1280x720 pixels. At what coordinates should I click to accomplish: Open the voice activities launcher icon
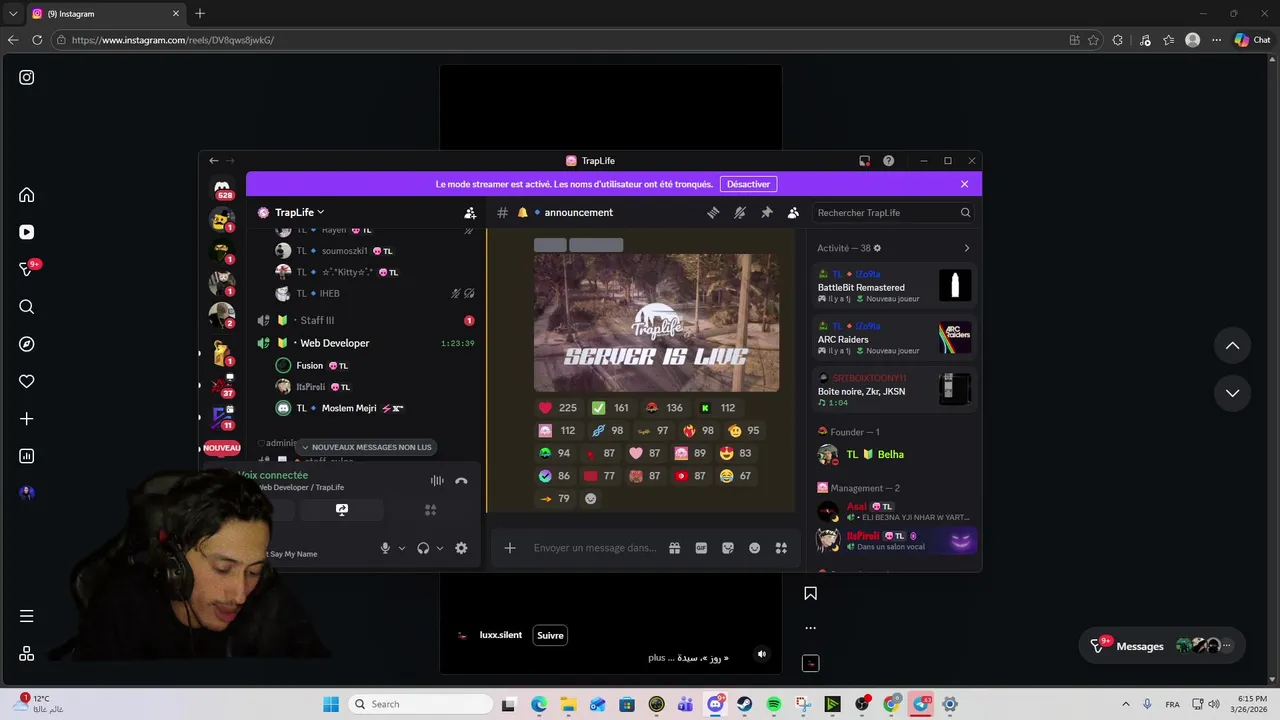point(430,510)
